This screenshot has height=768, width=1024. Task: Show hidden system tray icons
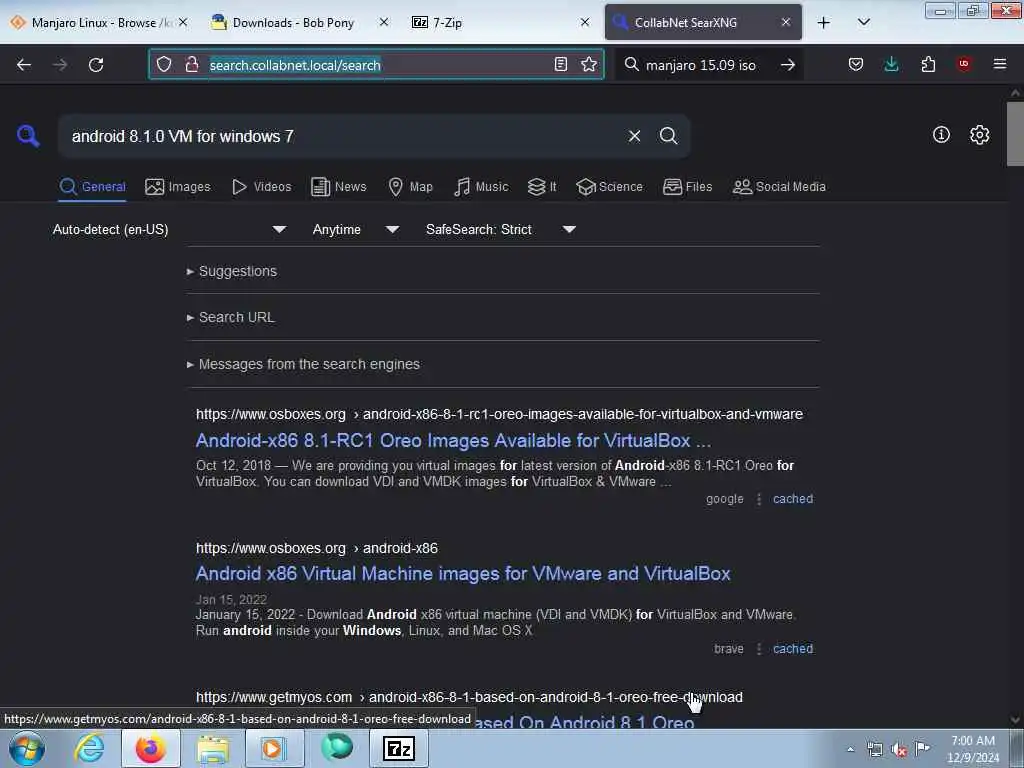(x=850, y=750)
